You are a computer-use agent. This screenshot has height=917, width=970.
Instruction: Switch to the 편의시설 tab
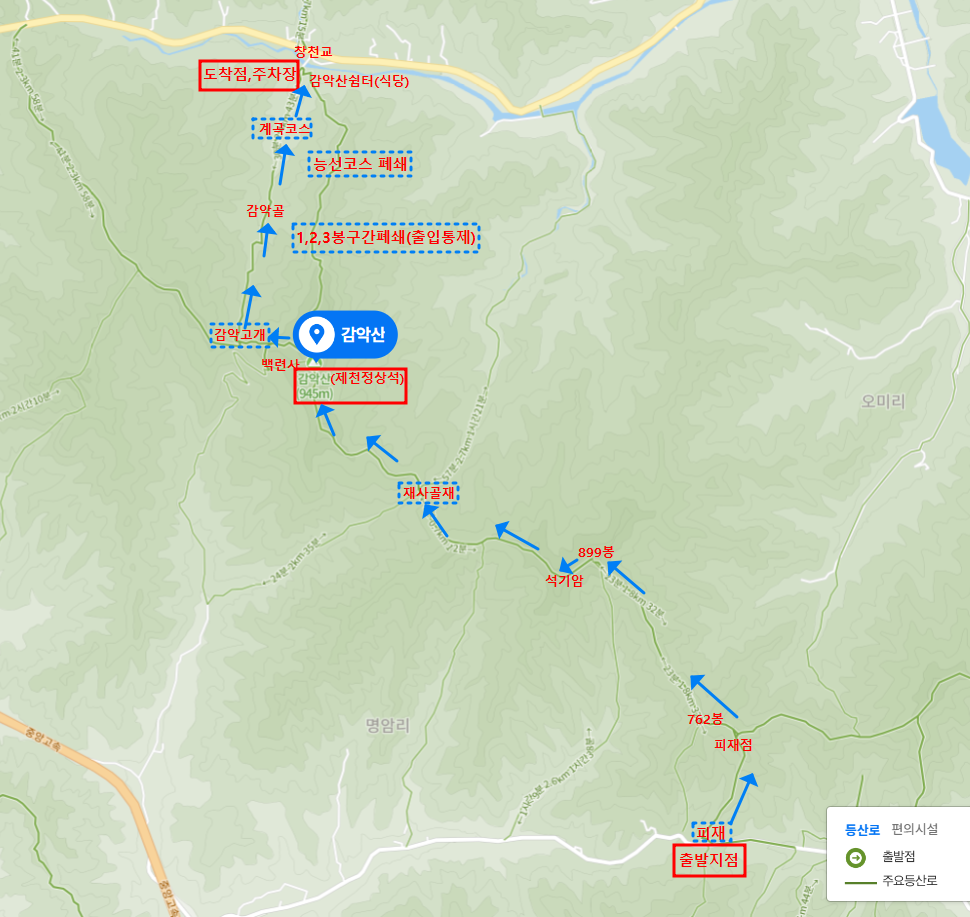click(x=914, y=829)
